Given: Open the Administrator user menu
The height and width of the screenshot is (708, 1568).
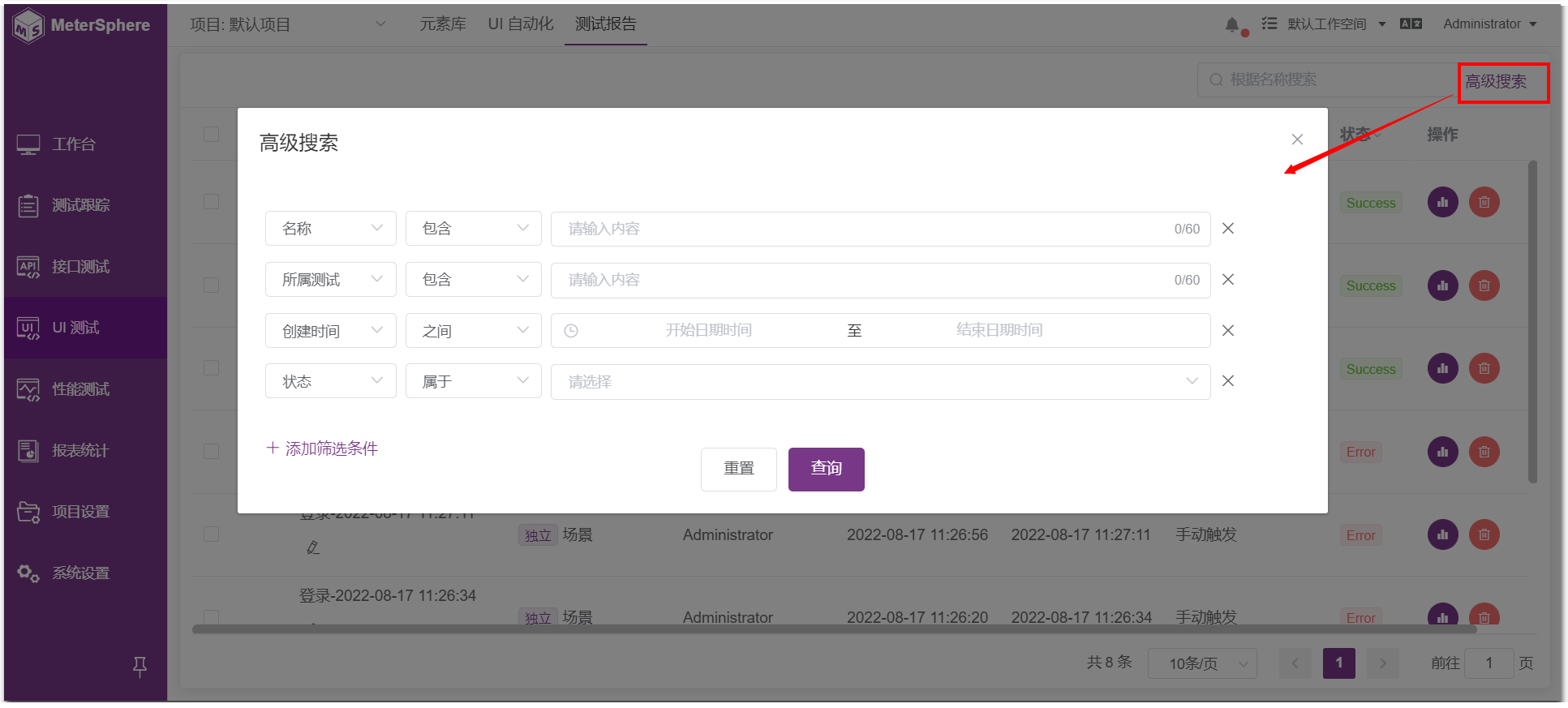Looking at the screenshot, I should pyautogui.click(x=1490, y=24).
